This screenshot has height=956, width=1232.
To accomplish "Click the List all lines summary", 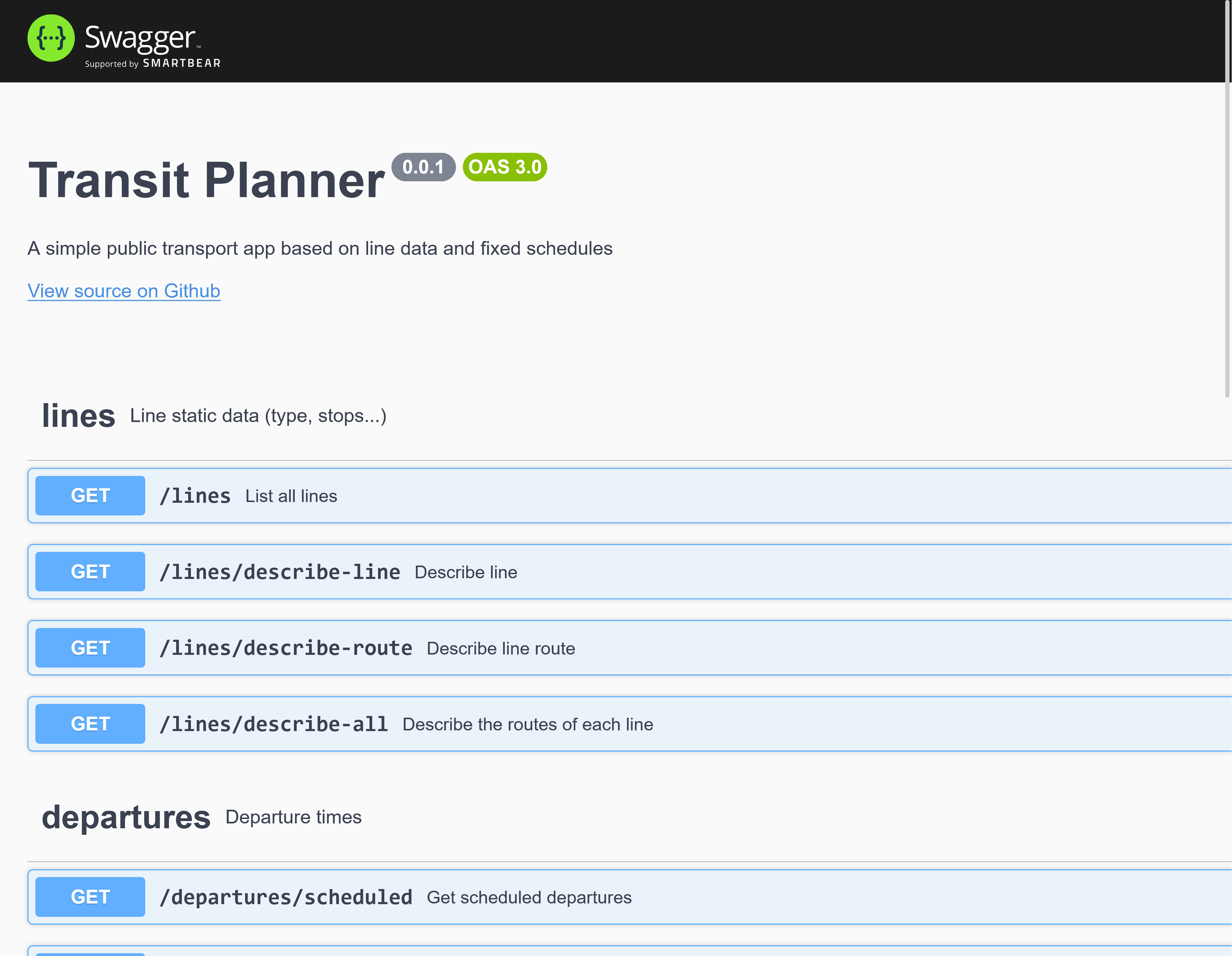I will [x=291, y=496].
